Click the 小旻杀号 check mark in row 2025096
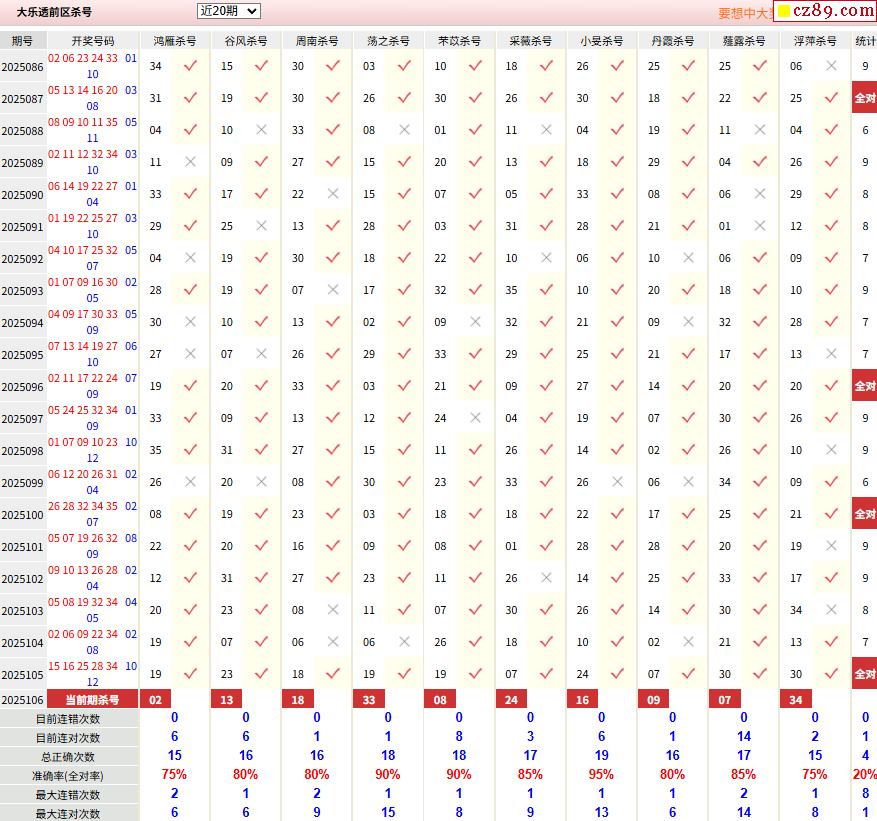The image size is (877, 821). (617, 386)
